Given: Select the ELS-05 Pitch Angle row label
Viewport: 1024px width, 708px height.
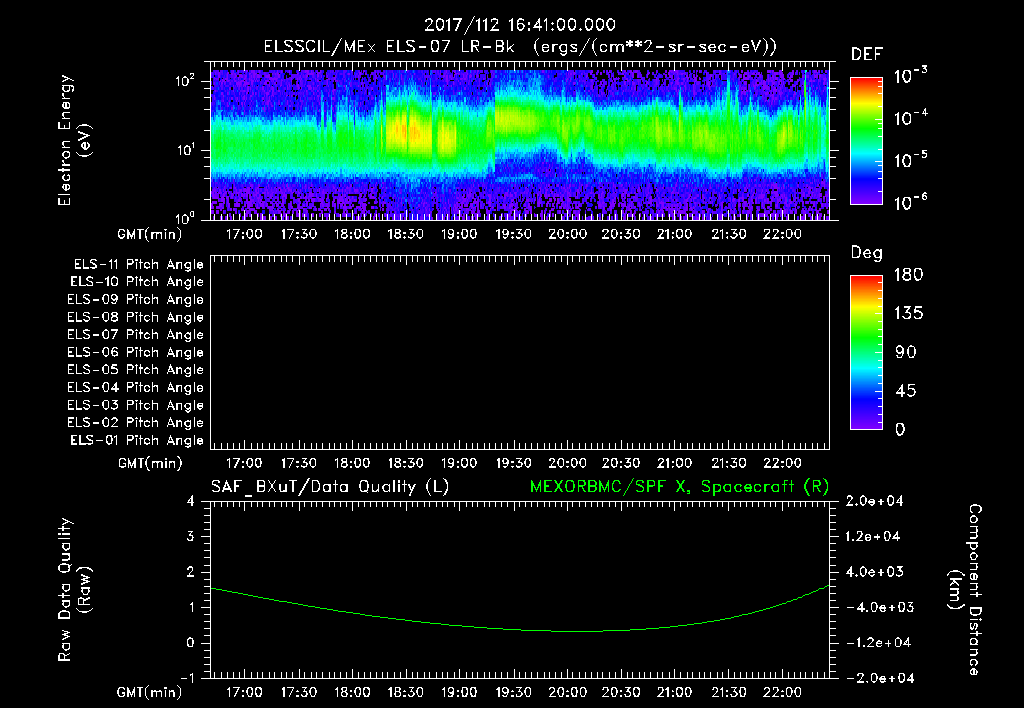Looking at the screenshot, I should click(135, 370).
